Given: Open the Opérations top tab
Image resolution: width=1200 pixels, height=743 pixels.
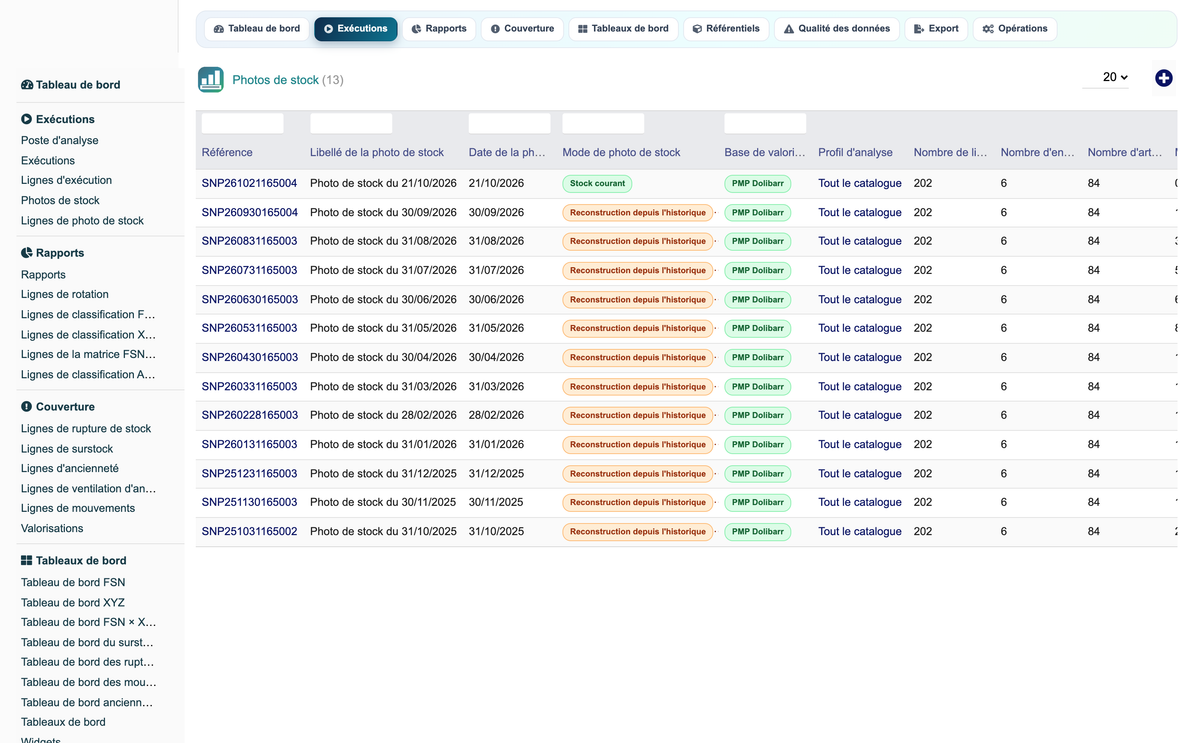Looking at the screenshot, I should 1015,29.
